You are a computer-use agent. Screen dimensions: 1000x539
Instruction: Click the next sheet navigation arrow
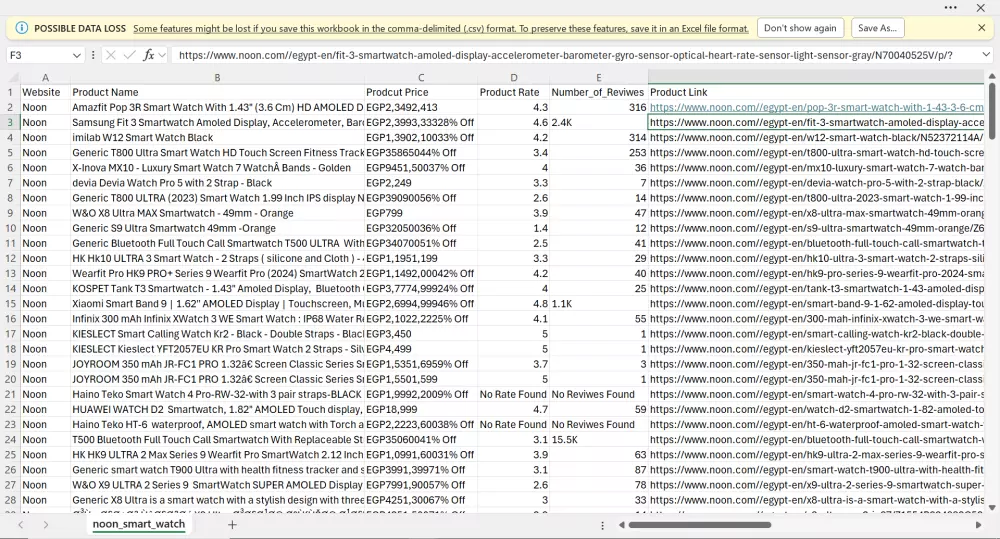tap(46, 524)
